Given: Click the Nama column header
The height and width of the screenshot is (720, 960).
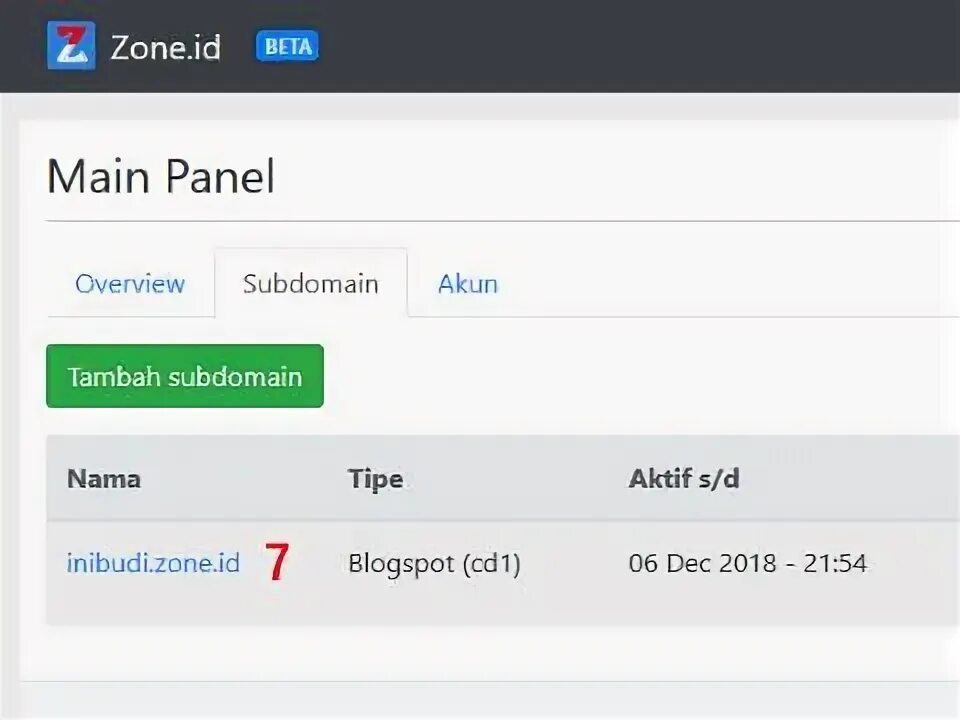Looking at the screenshot, I should point(104,479).
